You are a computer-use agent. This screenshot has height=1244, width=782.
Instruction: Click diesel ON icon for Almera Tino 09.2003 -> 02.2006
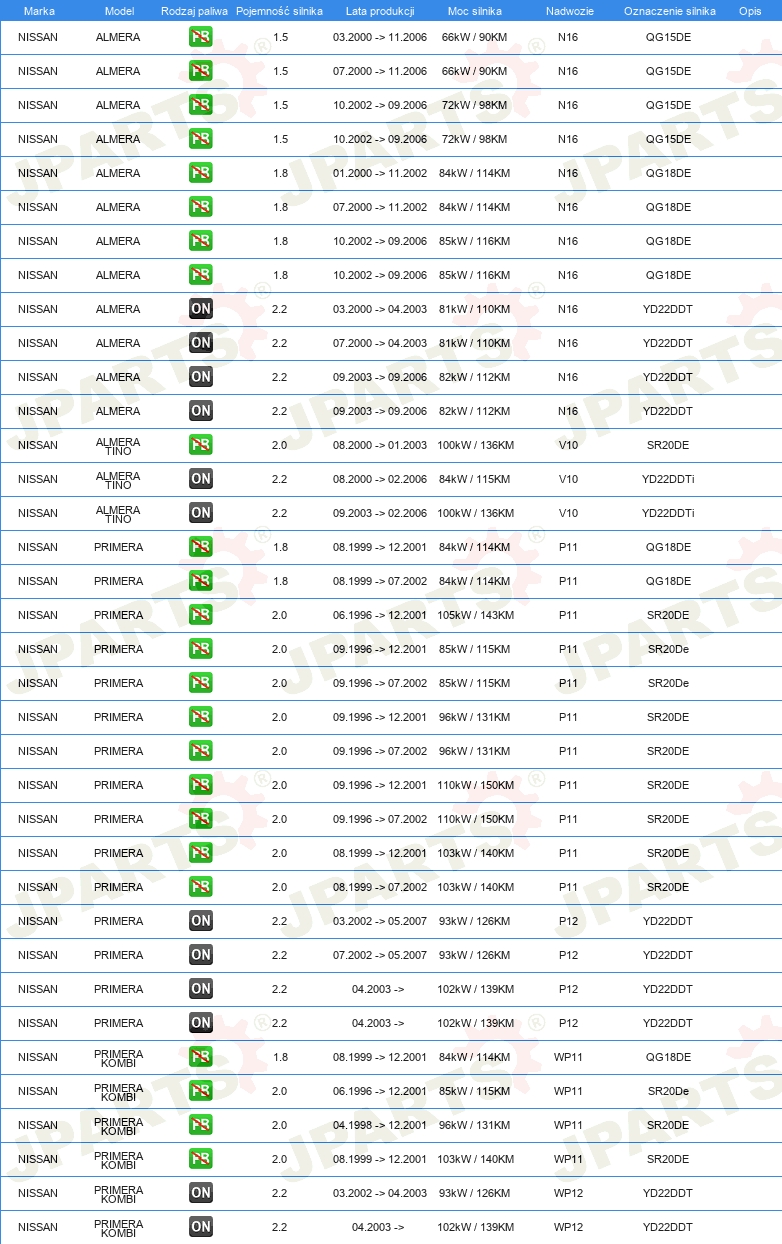[x=201, y=513]
